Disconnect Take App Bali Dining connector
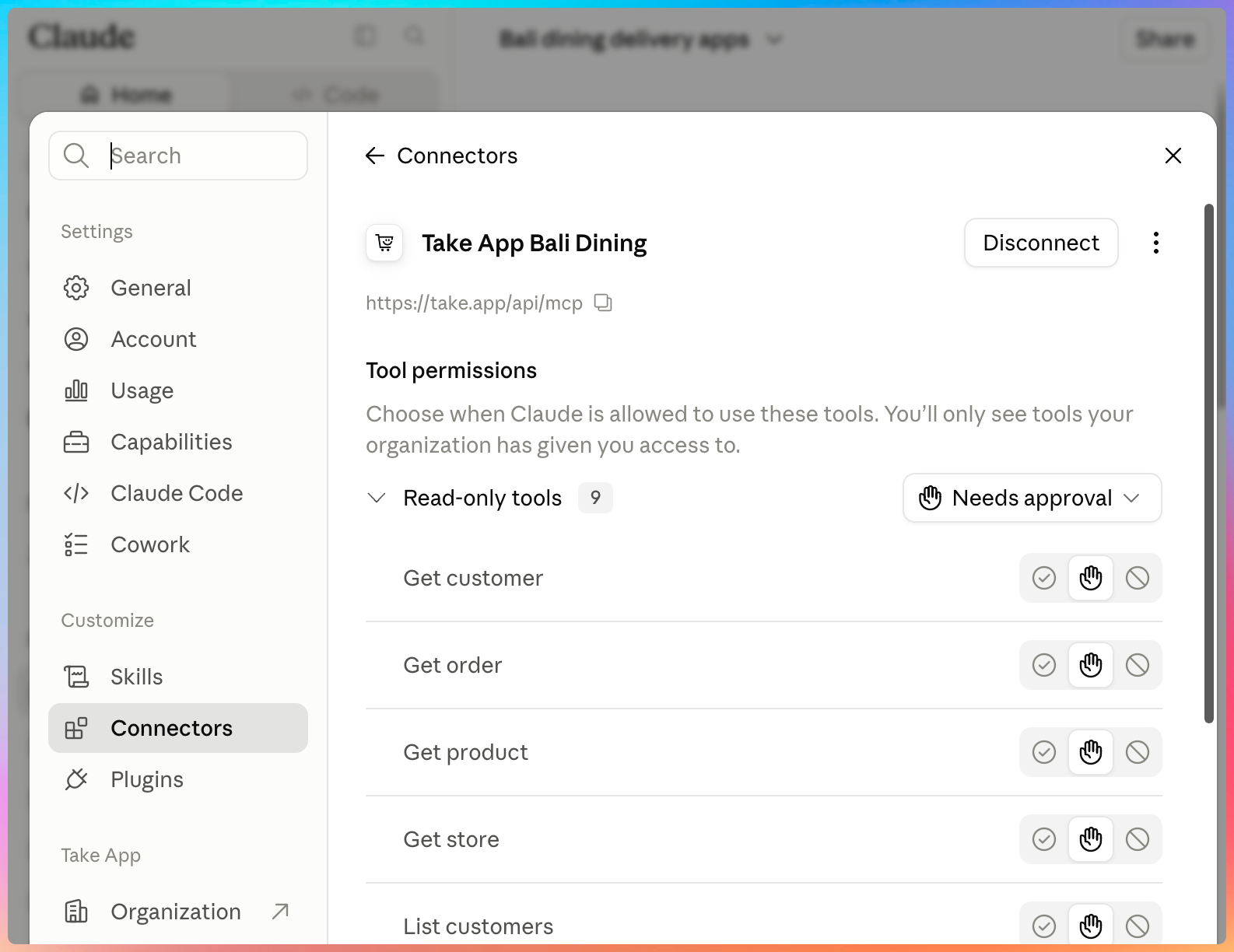Image resolution: width=1234 pixels, height=952 pixels. coord(1041,243)
